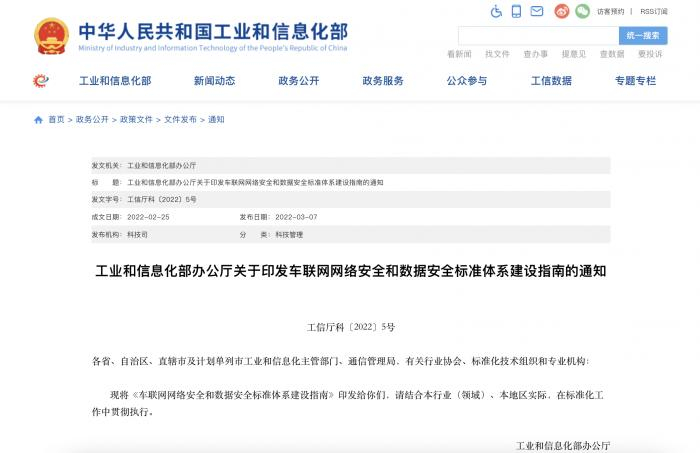Image resolution: width=700 pixels, height=453 pixels.
Task: Select the 提意见 search shortcut
Action: tap(574, 54)
